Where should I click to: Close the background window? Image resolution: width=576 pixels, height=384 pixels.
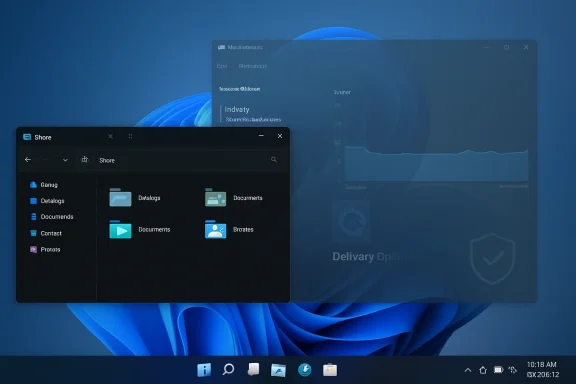(x=526, y=47)
